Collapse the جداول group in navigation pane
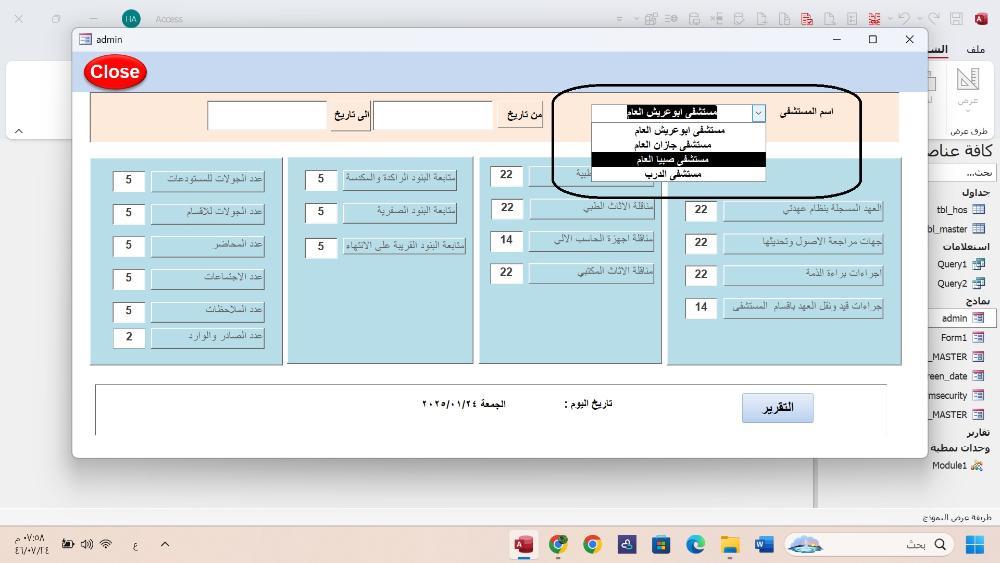1000x563 pixels. [x=975, y=192]
